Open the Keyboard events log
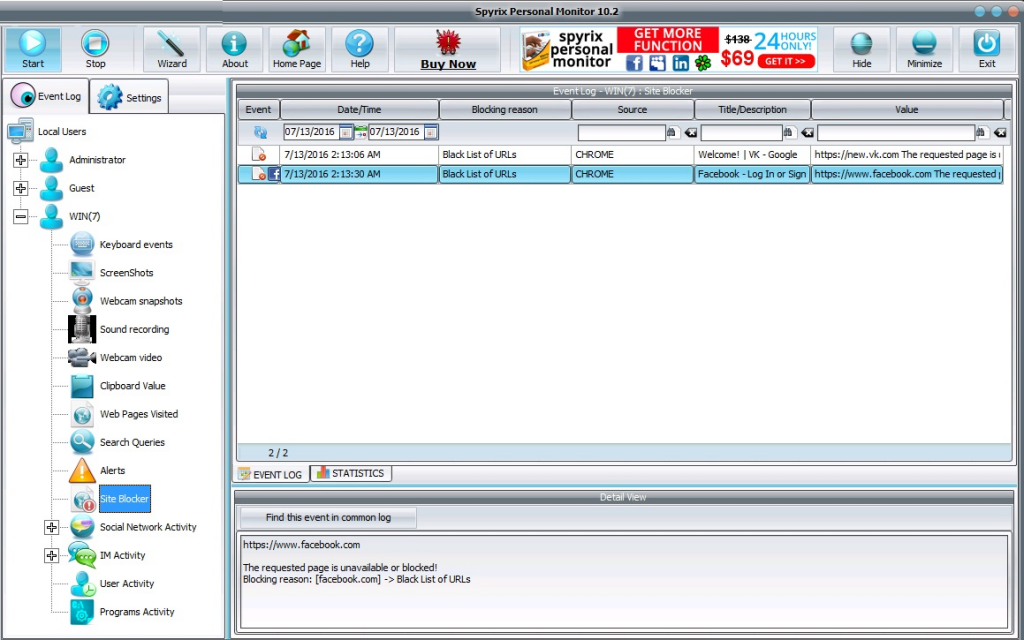The image size is (1024, 640). pos(135,245)
